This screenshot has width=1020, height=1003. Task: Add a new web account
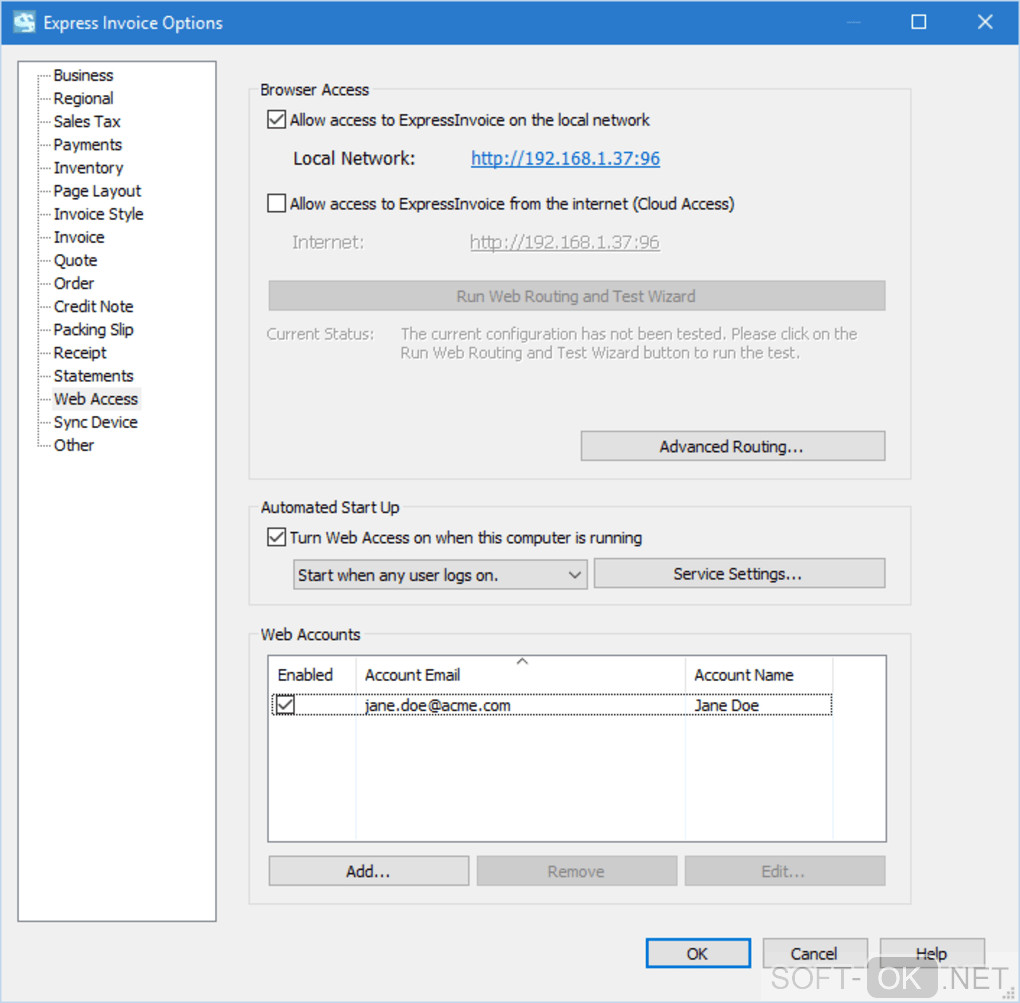click(x=368, y=871)
